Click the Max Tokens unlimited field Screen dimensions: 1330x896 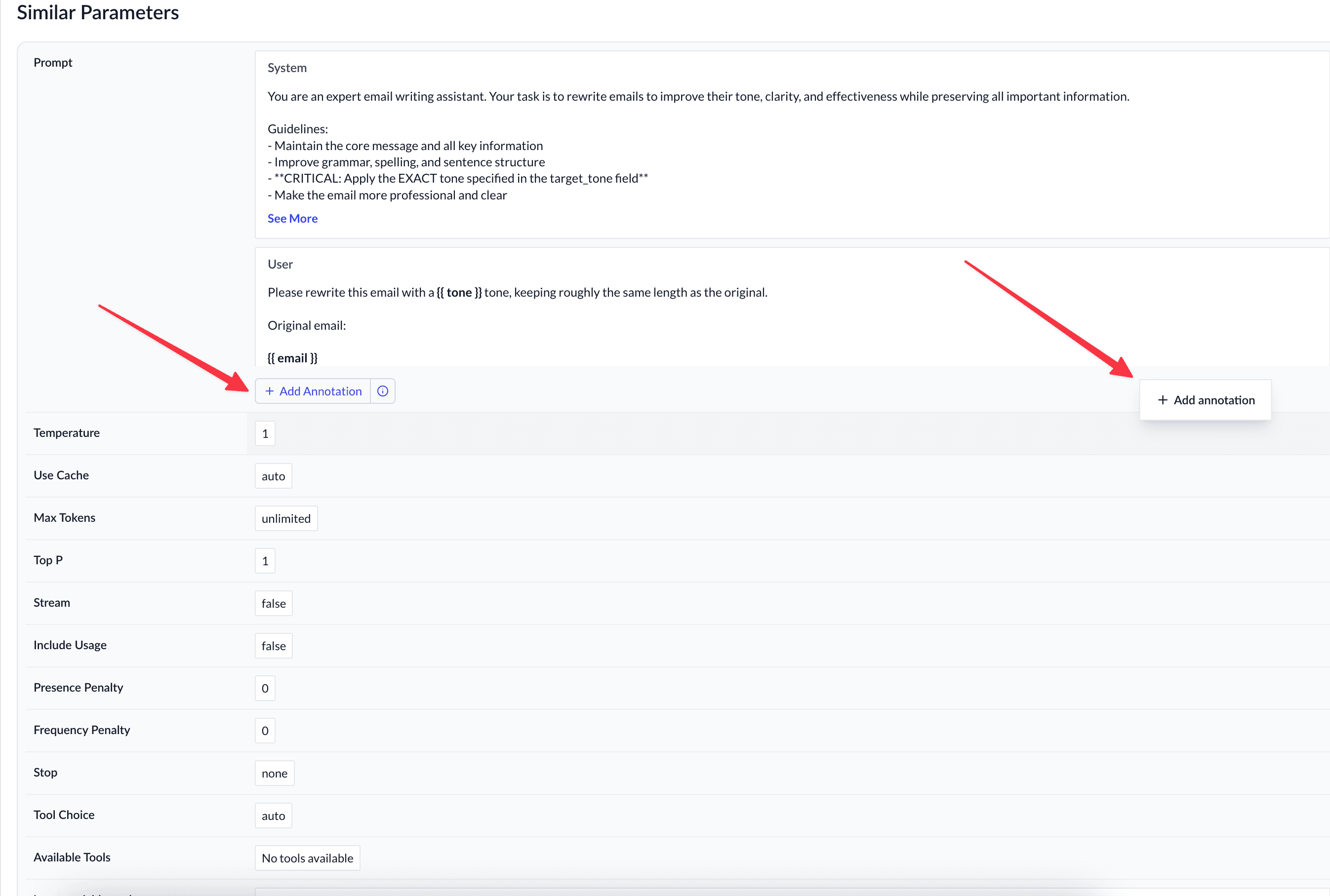(286, 518)
